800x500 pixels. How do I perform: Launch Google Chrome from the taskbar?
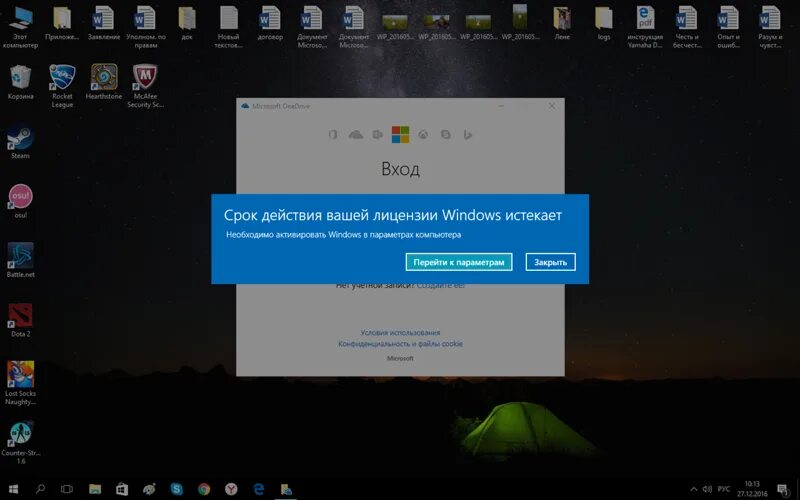[204, 489]
